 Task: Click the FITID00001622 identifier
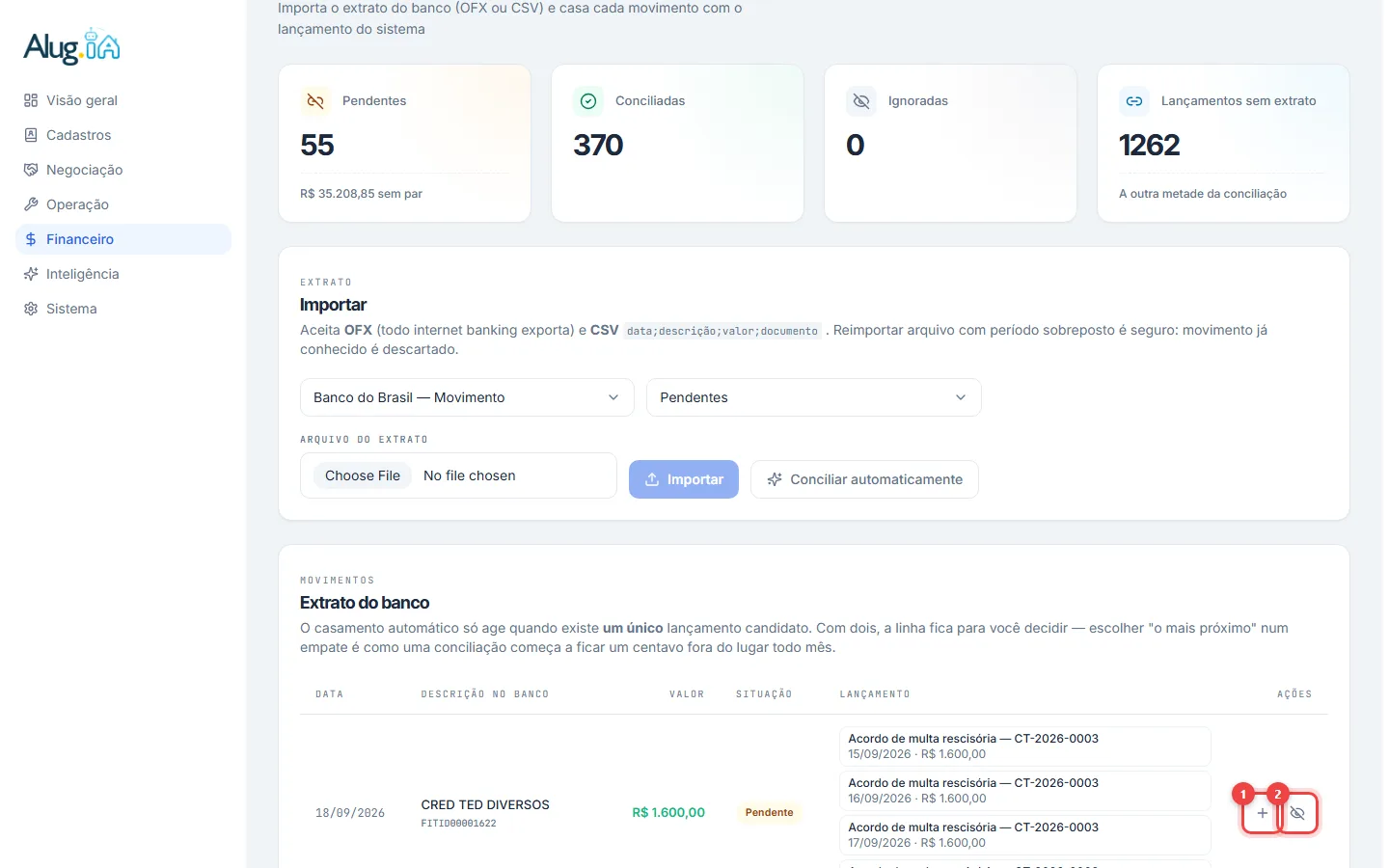point(458,824)
